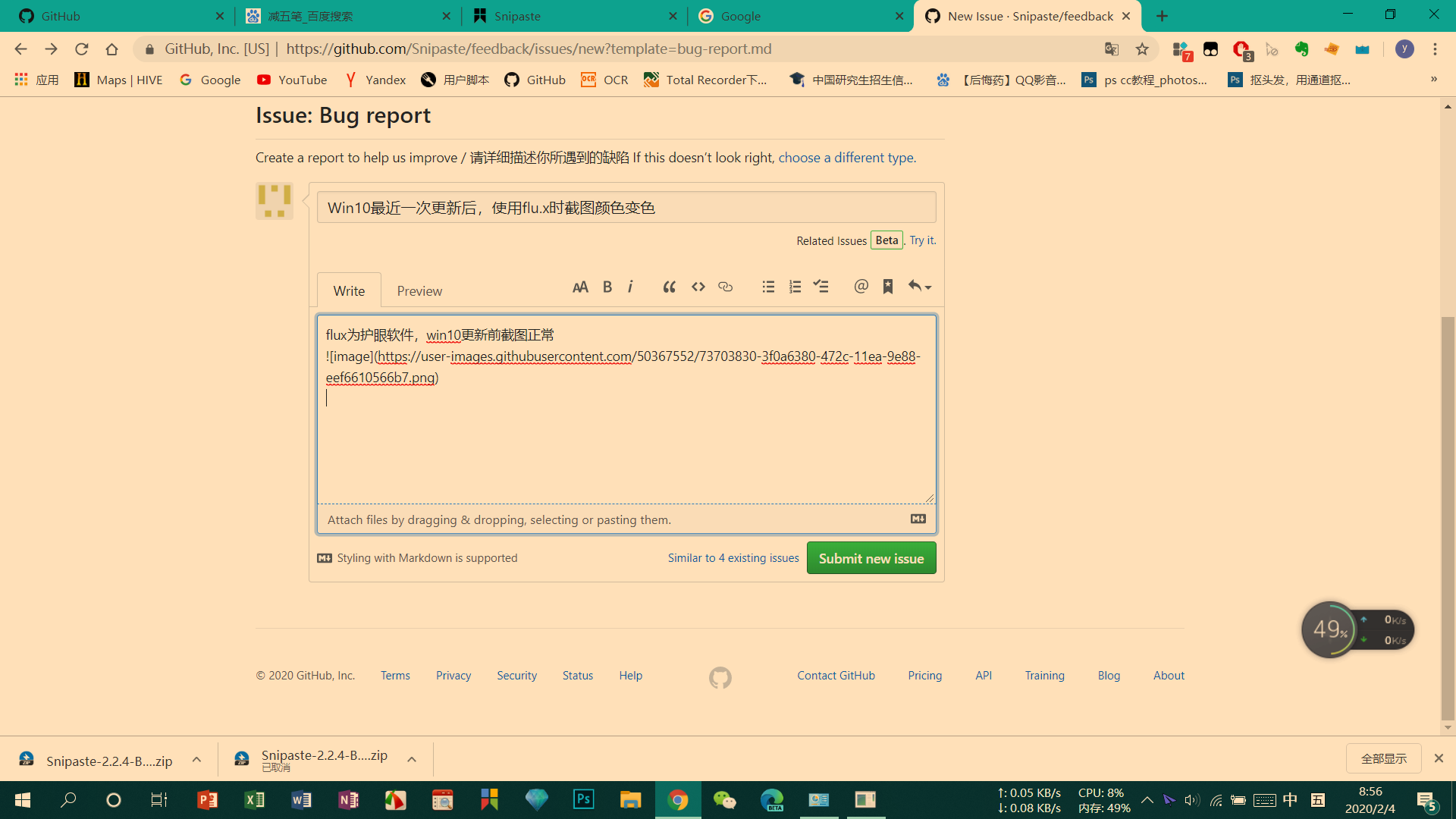
Task: Select the heading text size icon
Action: (x=581, y=287)
